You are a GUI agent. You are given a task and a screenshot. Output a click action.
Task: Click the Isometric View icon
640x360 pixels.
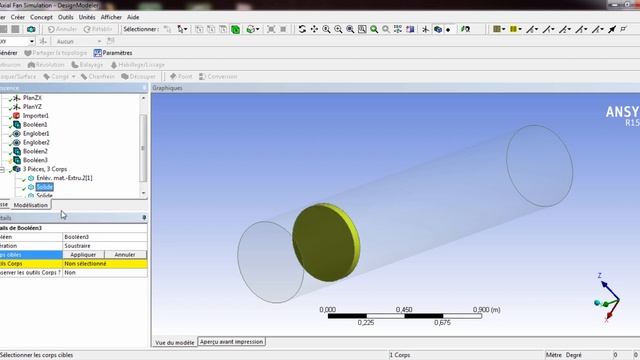tap(398, 29)
